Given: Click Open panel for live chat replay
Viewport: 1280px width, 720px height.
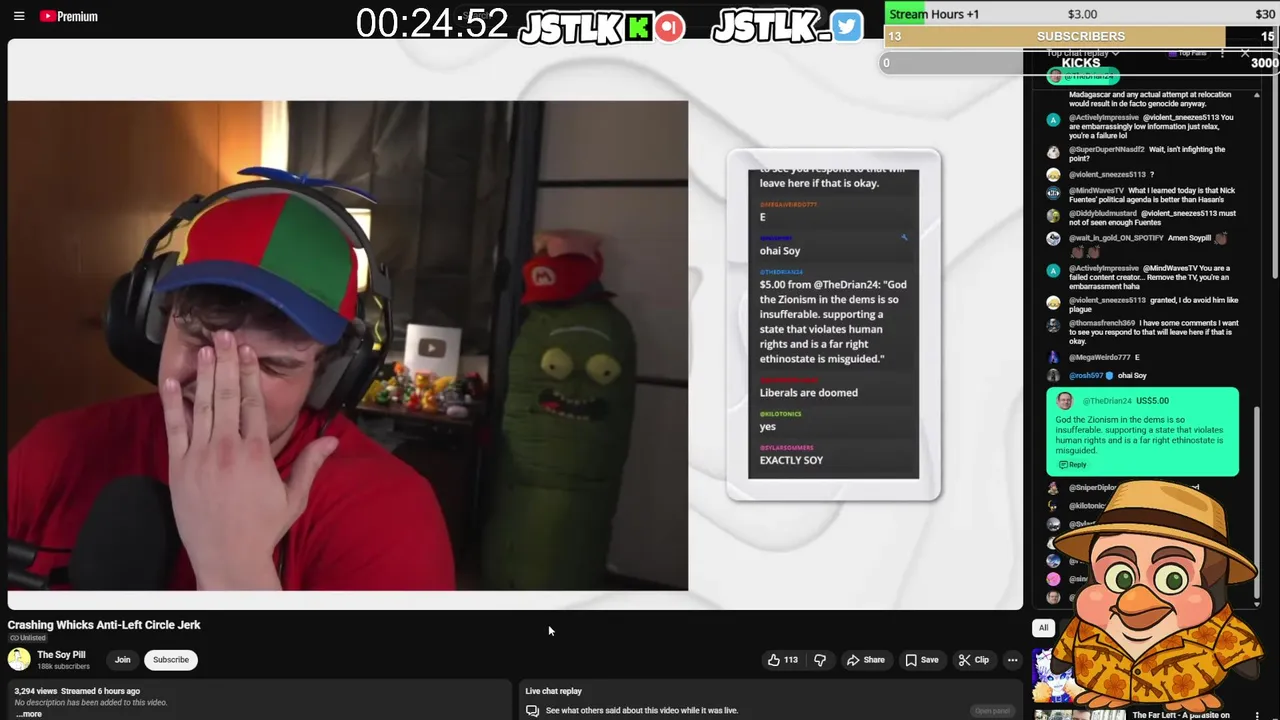Looking at the screenshot, I should coord(992,711).
